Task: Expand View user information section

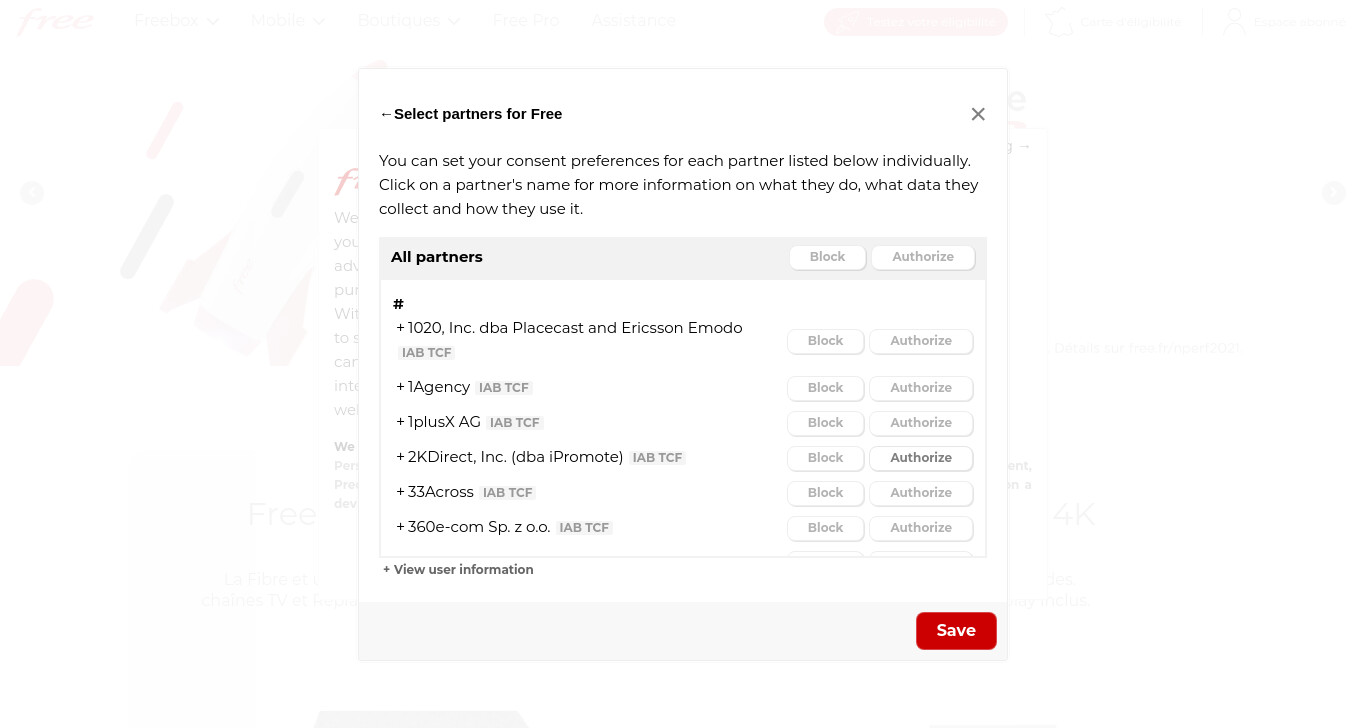Action: pyautogui.click(x=458, y=570)
